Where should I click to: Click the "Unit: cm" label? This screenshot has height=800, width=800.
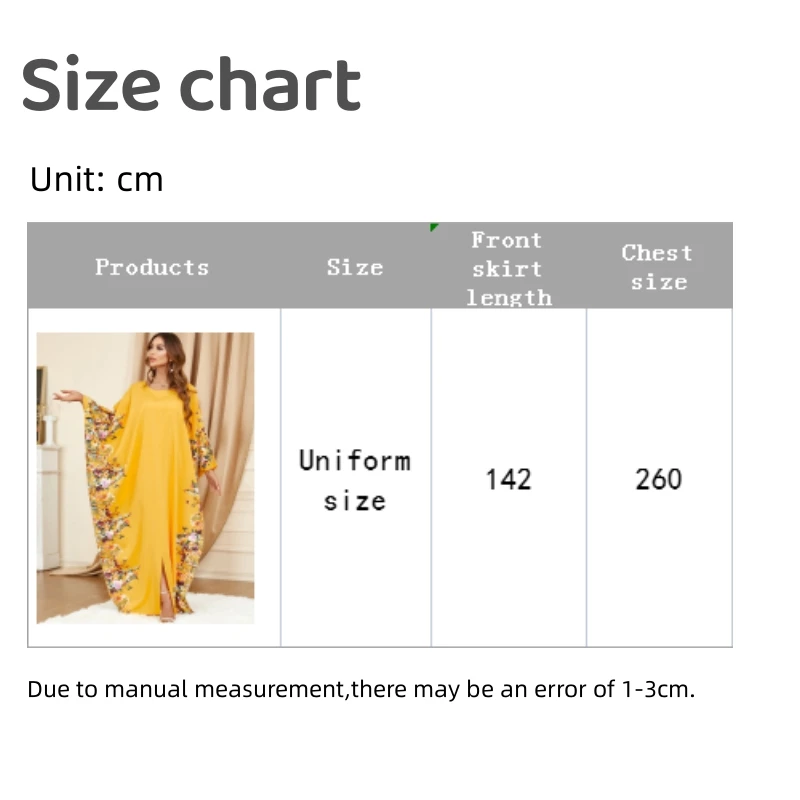pos(96,180)
